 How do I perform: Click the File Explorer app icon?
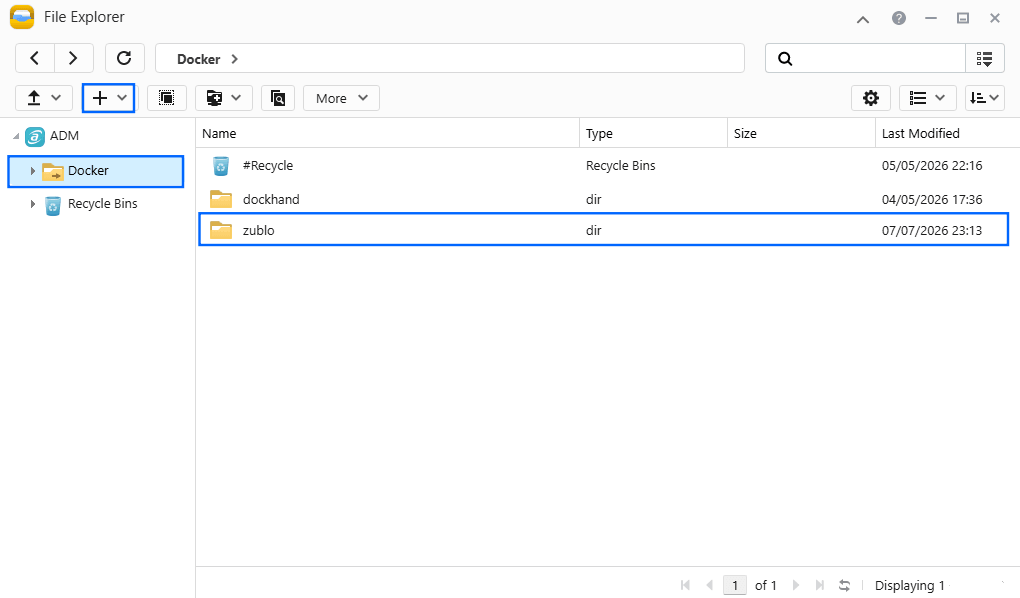(22, 17)
